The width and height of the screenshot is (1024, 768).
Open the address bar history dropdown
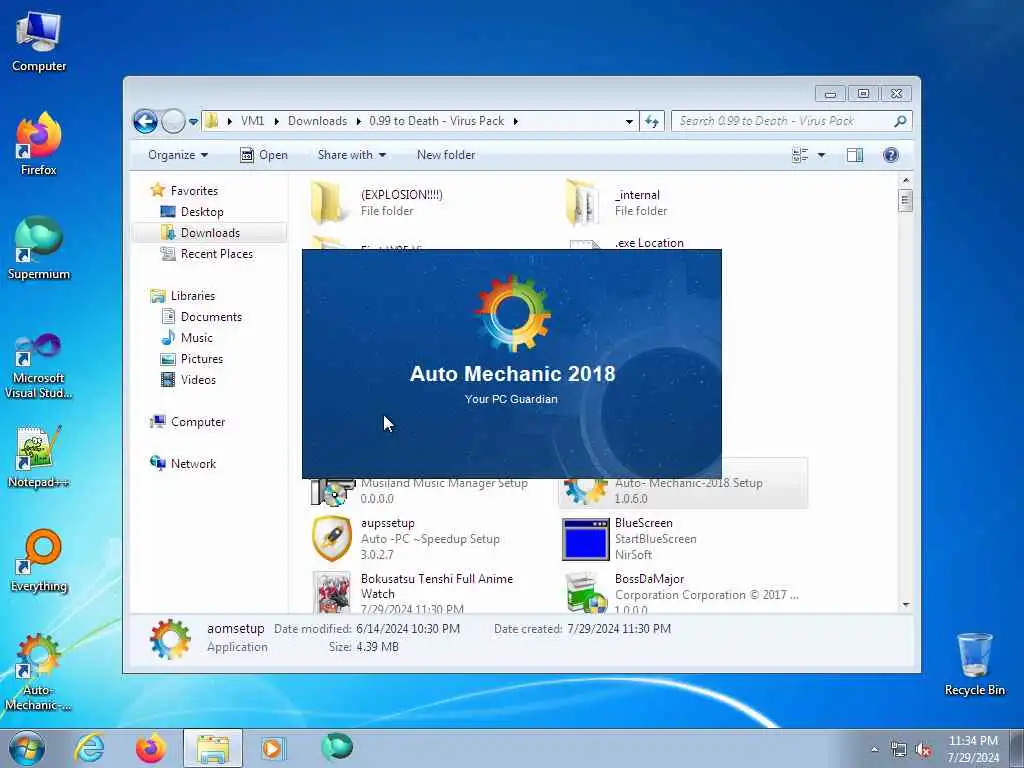(x=629, y=121)
